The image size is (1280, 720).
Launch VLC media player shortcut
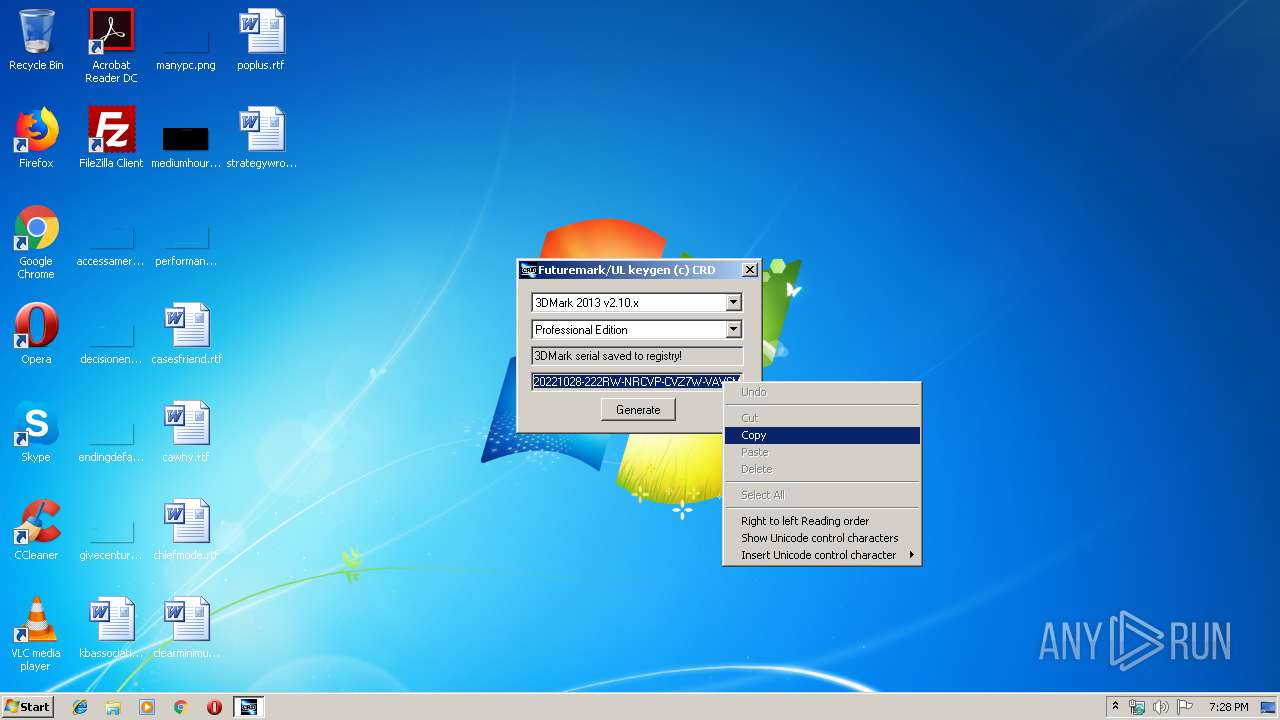click(x=36, y=634)
